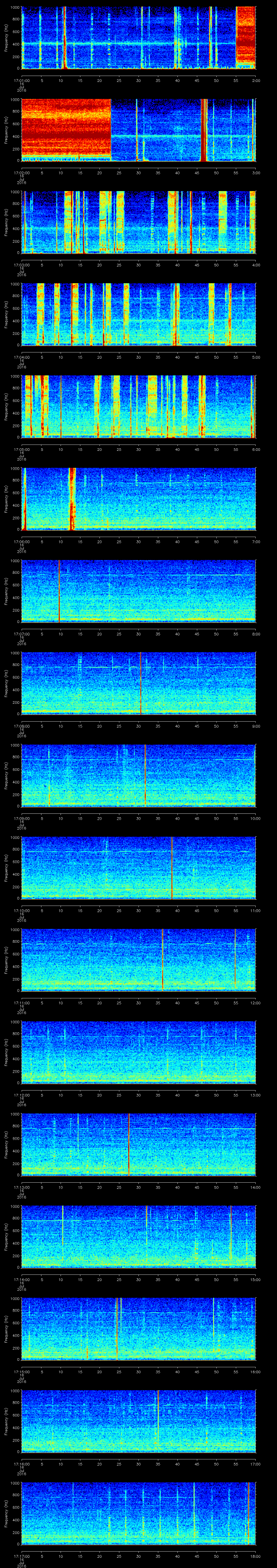Viewport: 277px width, 1568px height.
Task: Open the spectrogram panel starting at 17:03:00
Action: [138, 222]
